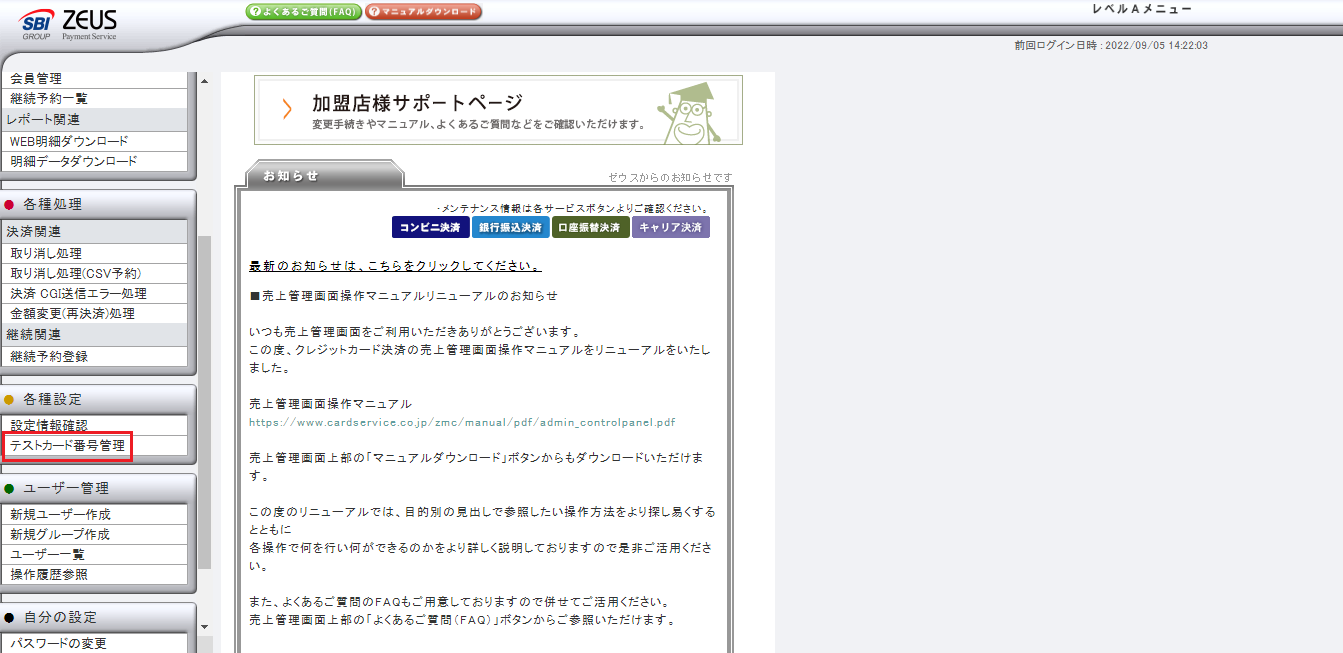Click the 各種処理 section header
1343x653 pixels.
(97, 204)
